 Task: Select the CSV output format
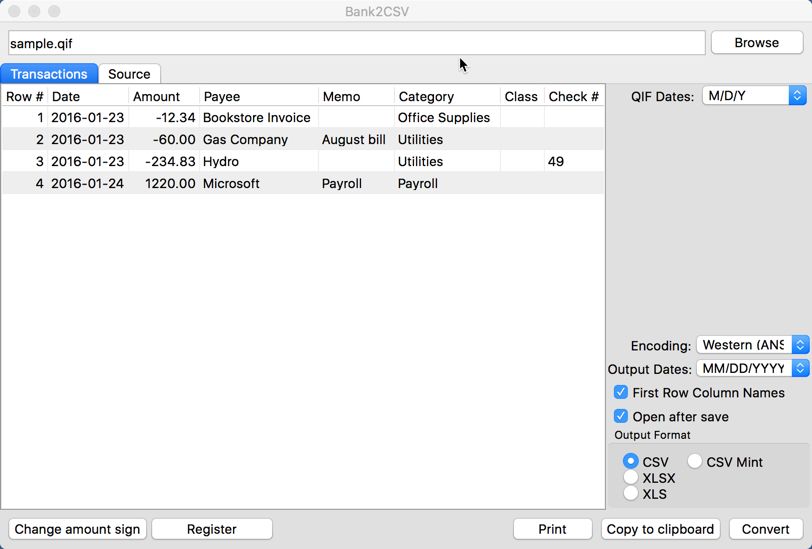pos(631,461)
